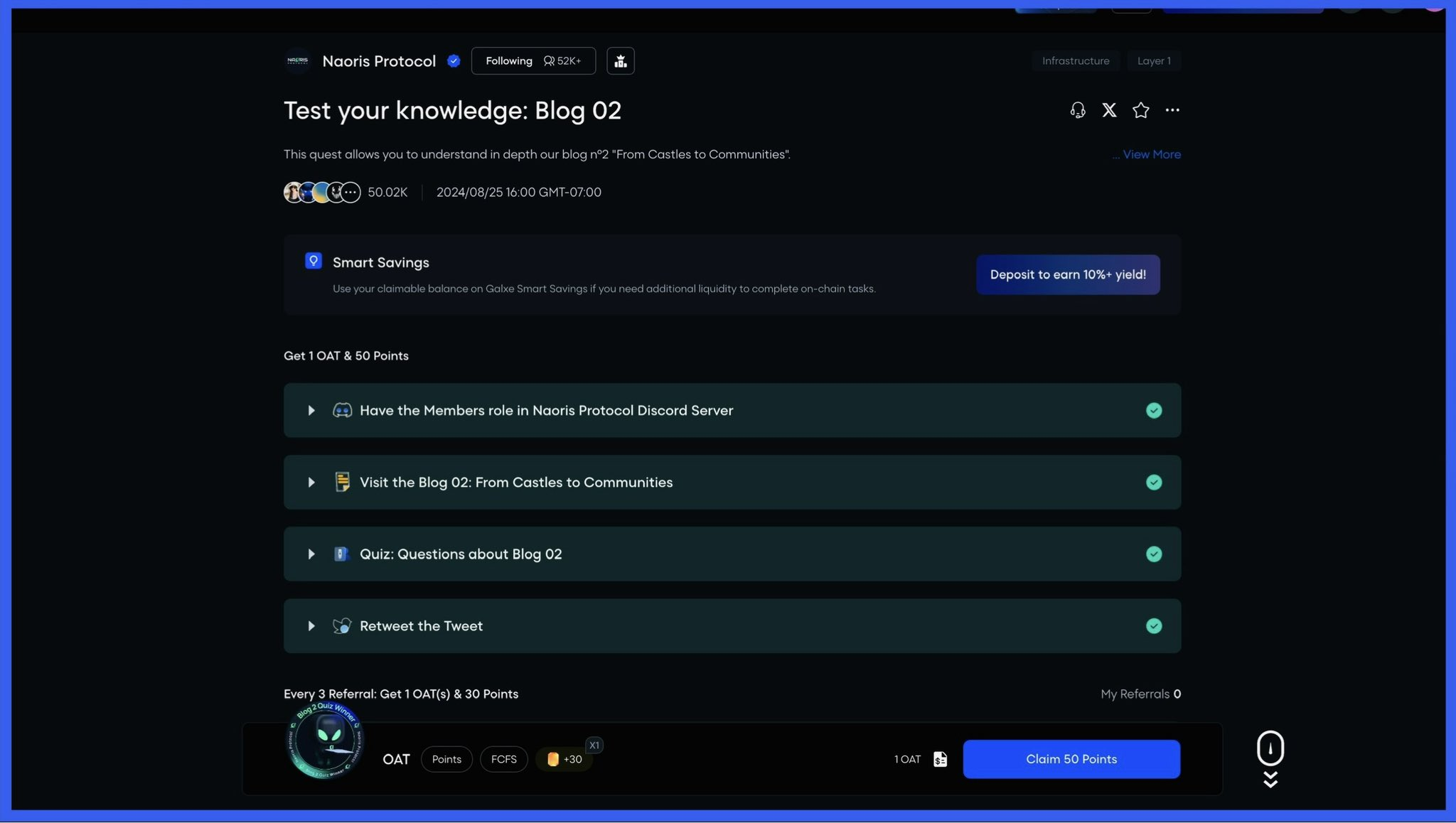Click Deposit to earn 10%+ yield button
1456x823 pixels.
pos(1068,274)
